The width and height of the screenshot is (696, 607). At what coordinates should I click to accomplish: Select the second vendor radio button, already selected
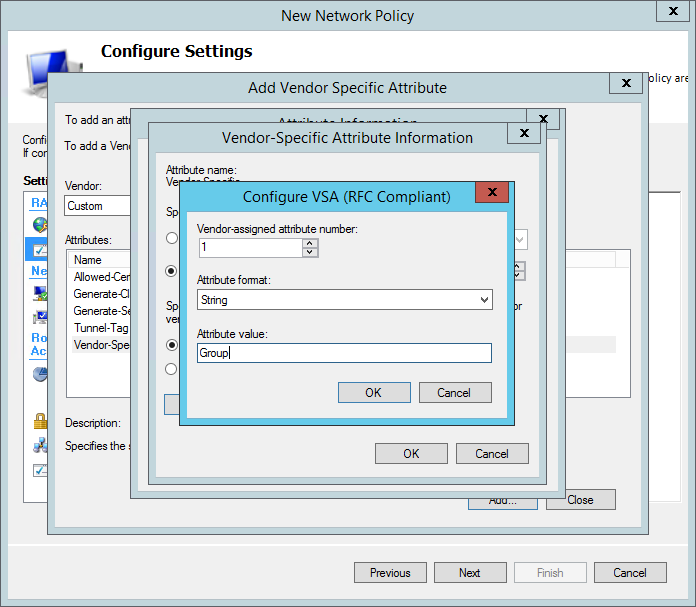coord(171,271)
